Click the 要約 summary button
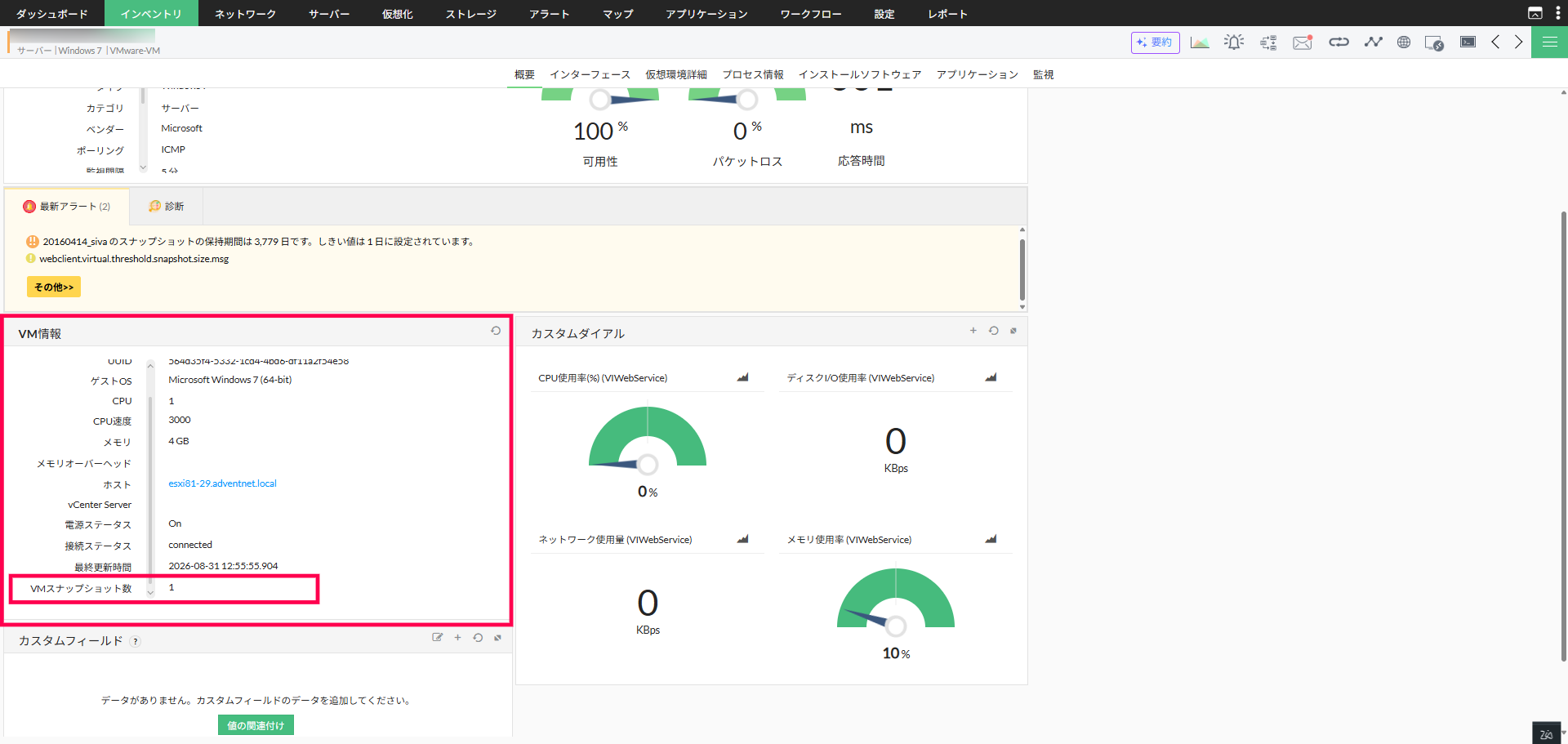1568x744 pixels. tap(1155, 42)
